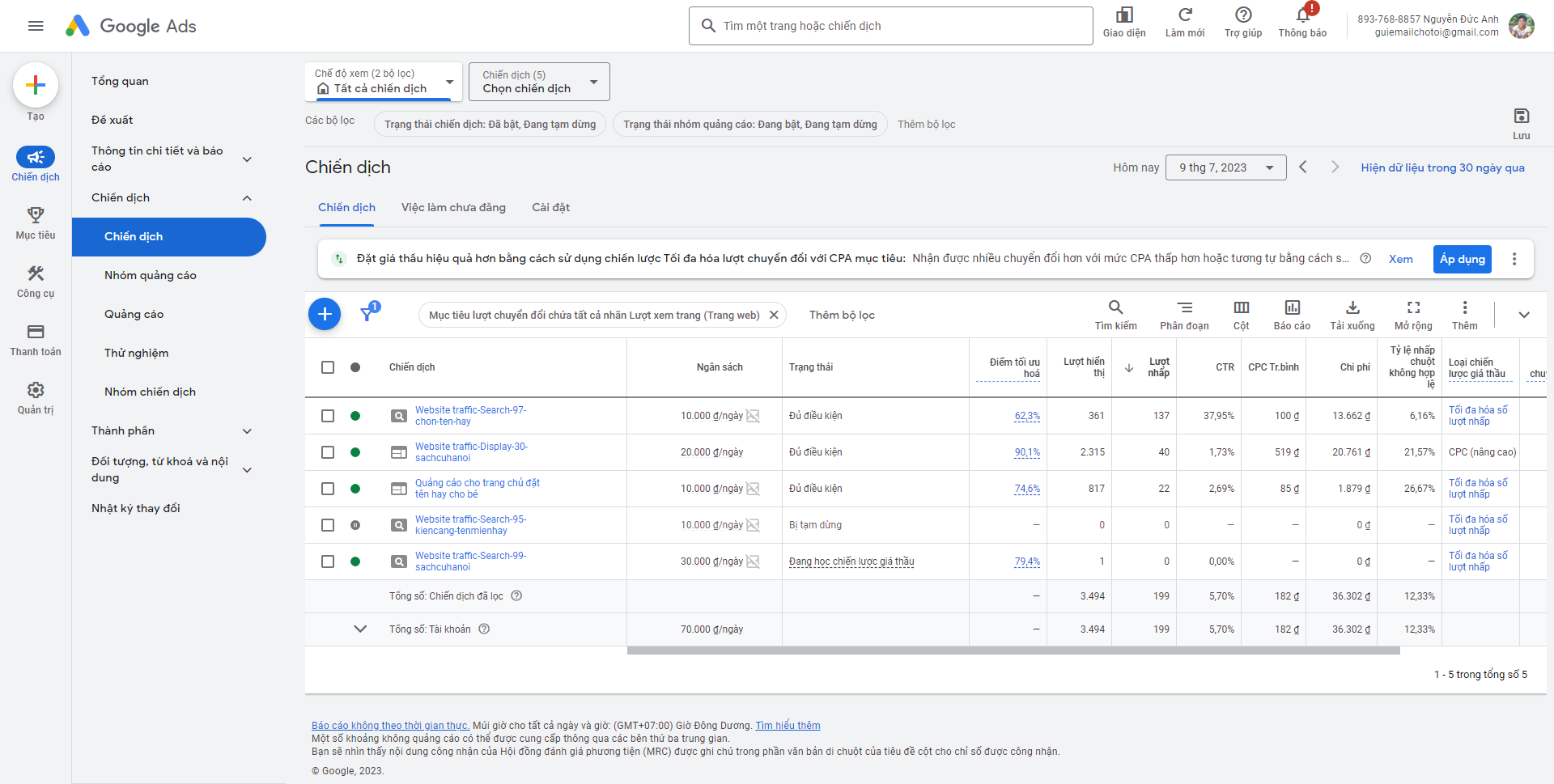Click the Áp dụng button

pos(1462,259)
